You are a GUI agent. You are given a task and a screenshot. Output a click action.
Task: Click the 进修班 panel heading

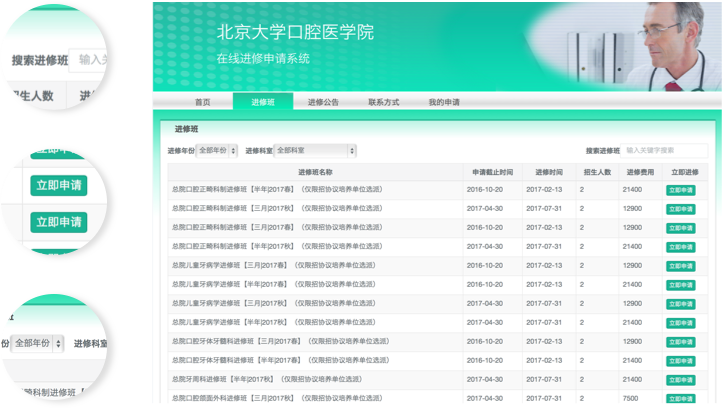pos(186,129)
